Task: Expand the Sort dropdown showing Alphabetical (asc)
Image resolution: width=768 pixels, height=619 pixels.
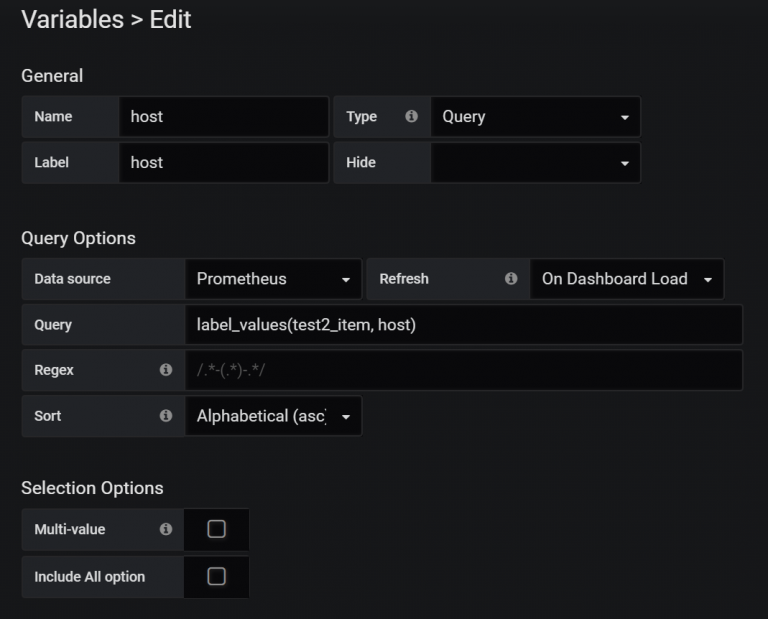Action: (273, 416)
